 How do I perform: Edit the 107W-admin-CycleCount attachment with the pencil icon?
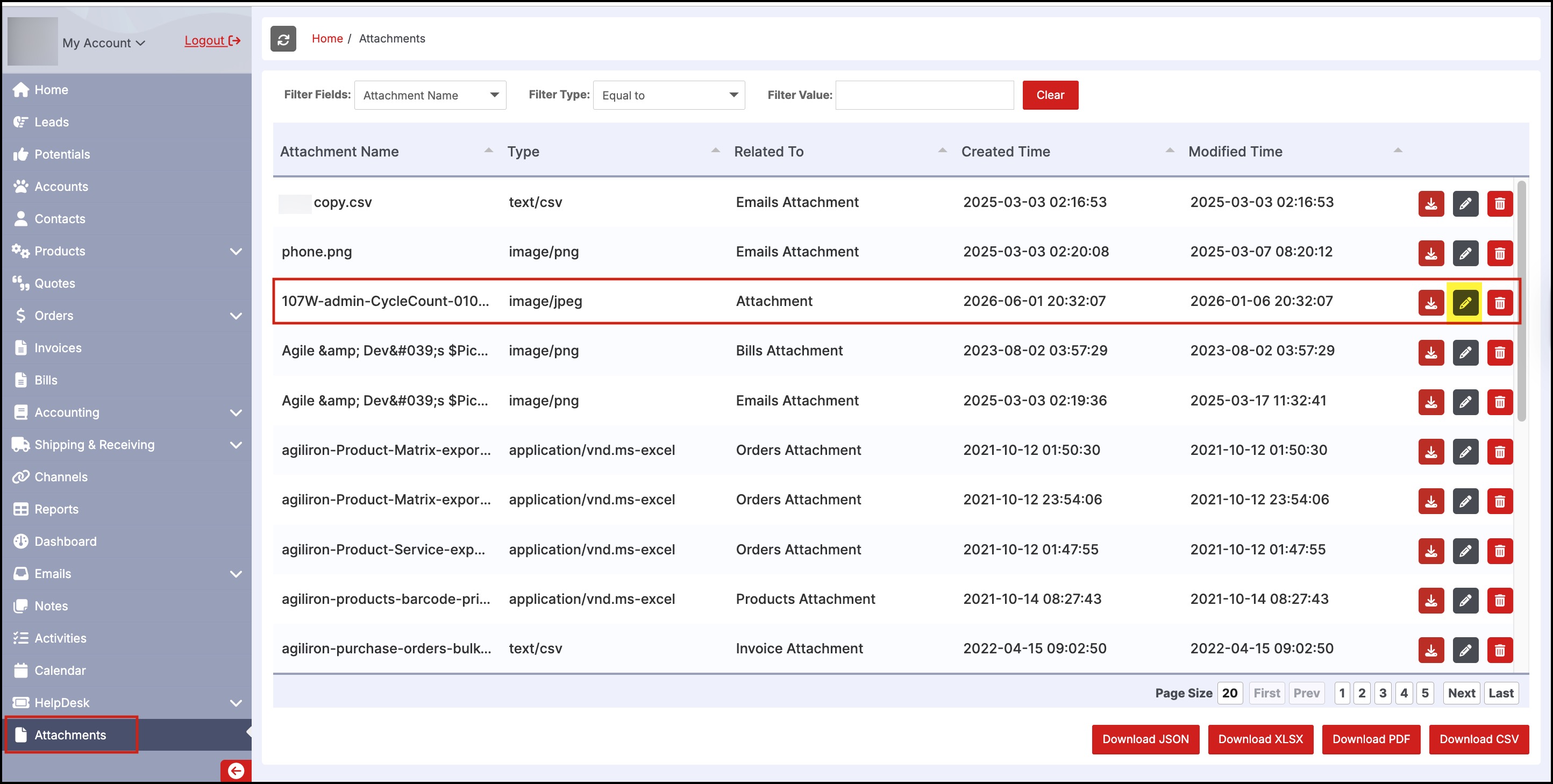coord(1464,303)
